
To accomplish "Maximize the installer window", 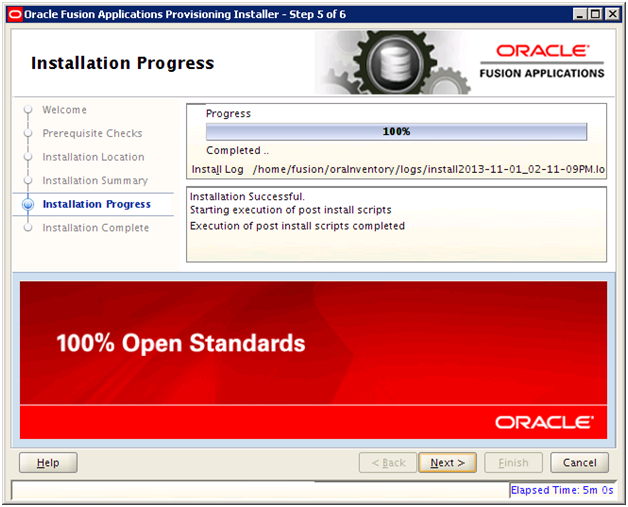I will tap(596, 15).
